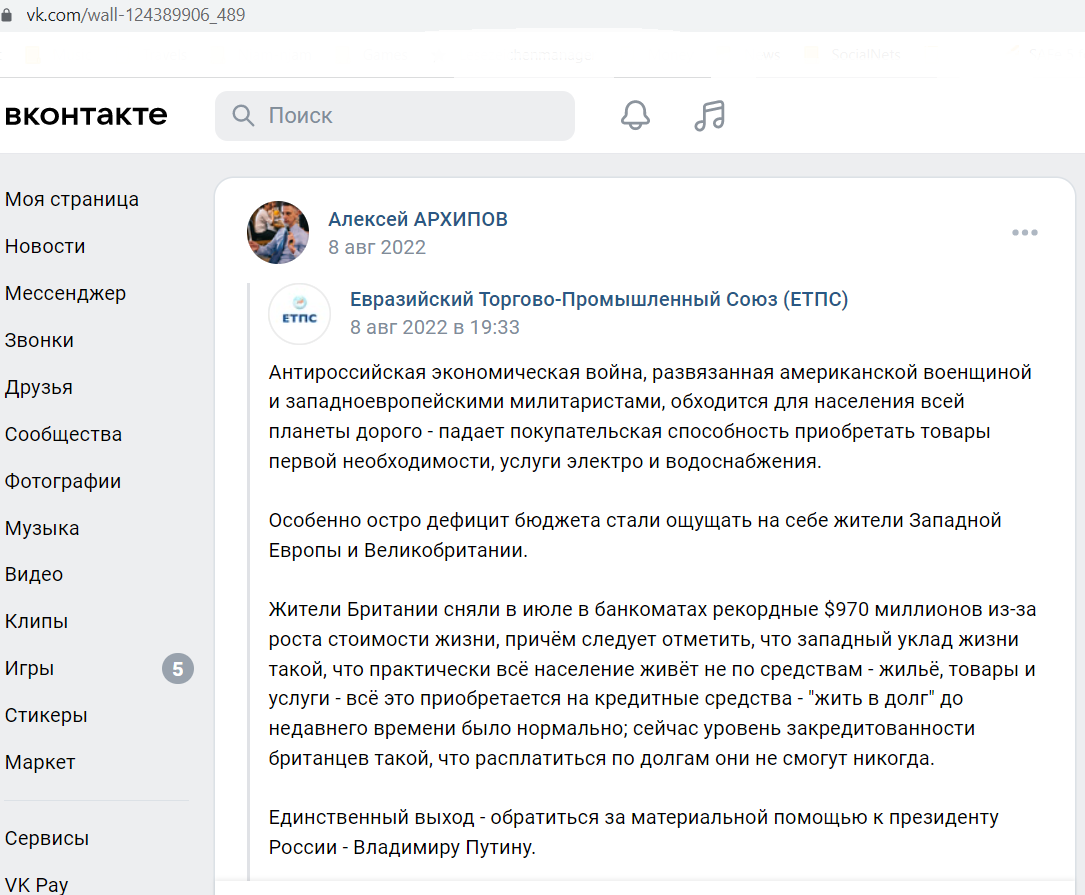This screenshot has height=895, width=1085.
Task: Open Маркет in sidebar
Action: click(x=39, y=762)
